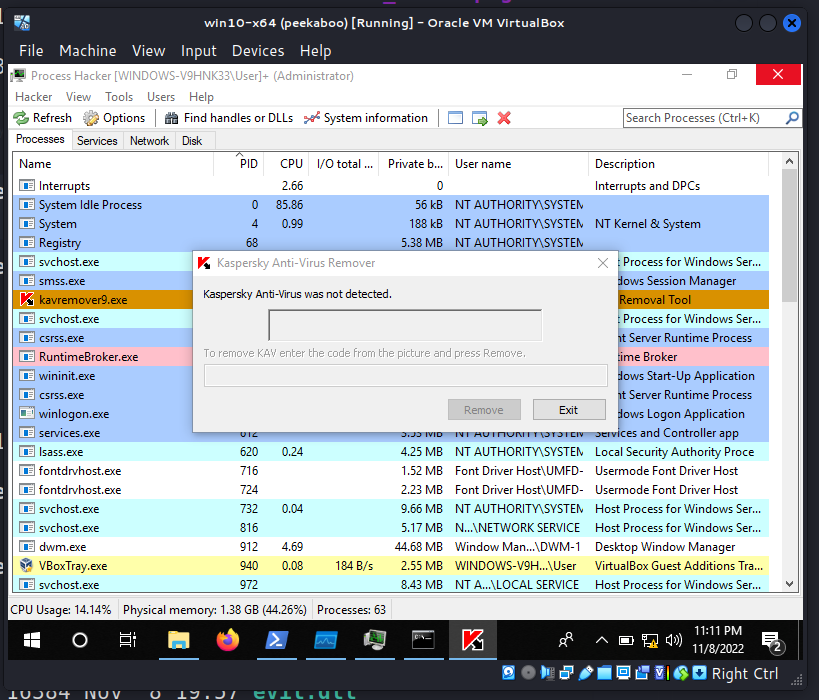Open the notification center with badge 2
The width and height of the screenshot is (819, 700).
771,641
